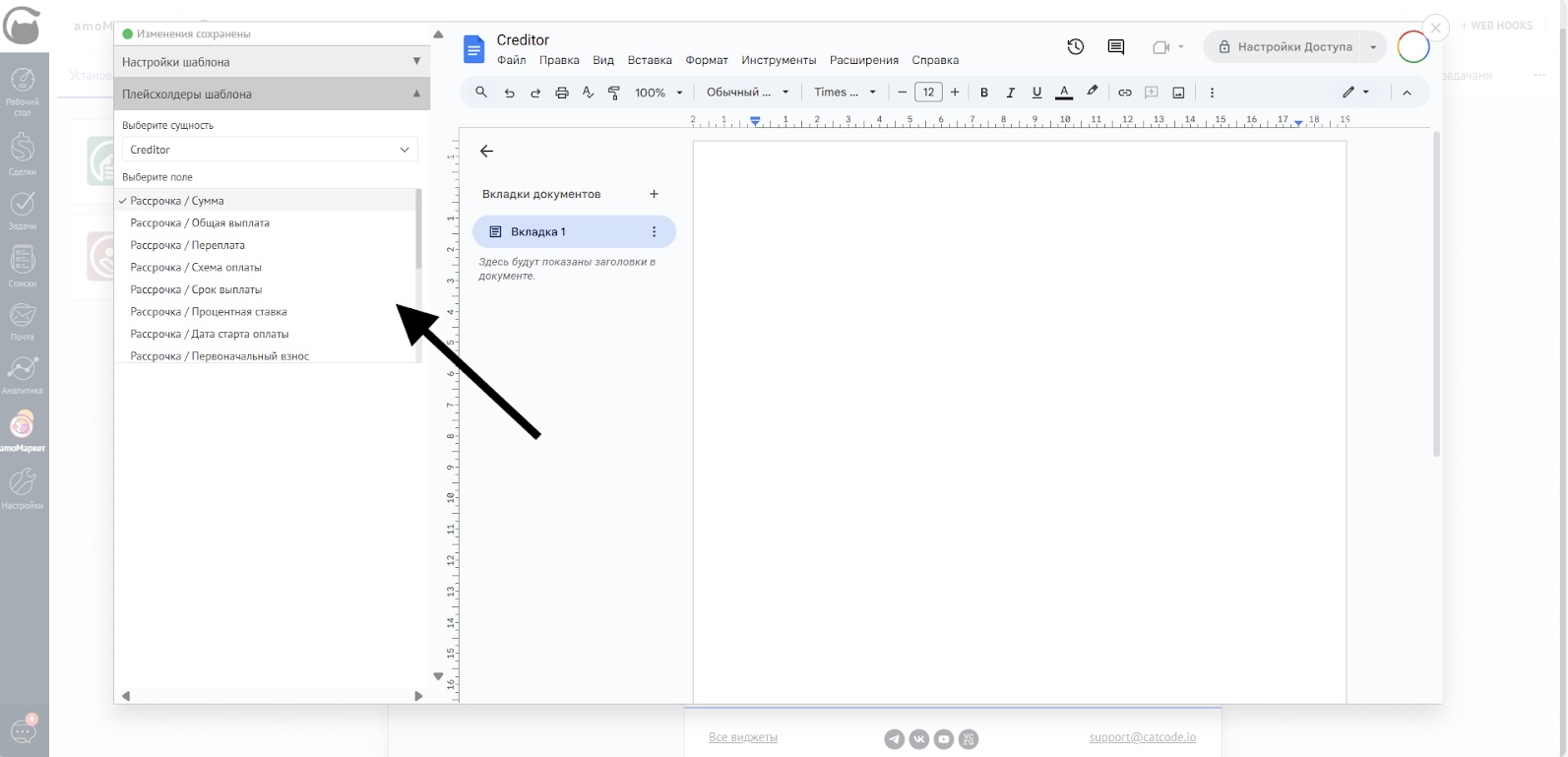Select the Рассрочка / Схема оплаты field
1568x757 pixels.
(266, 268)
